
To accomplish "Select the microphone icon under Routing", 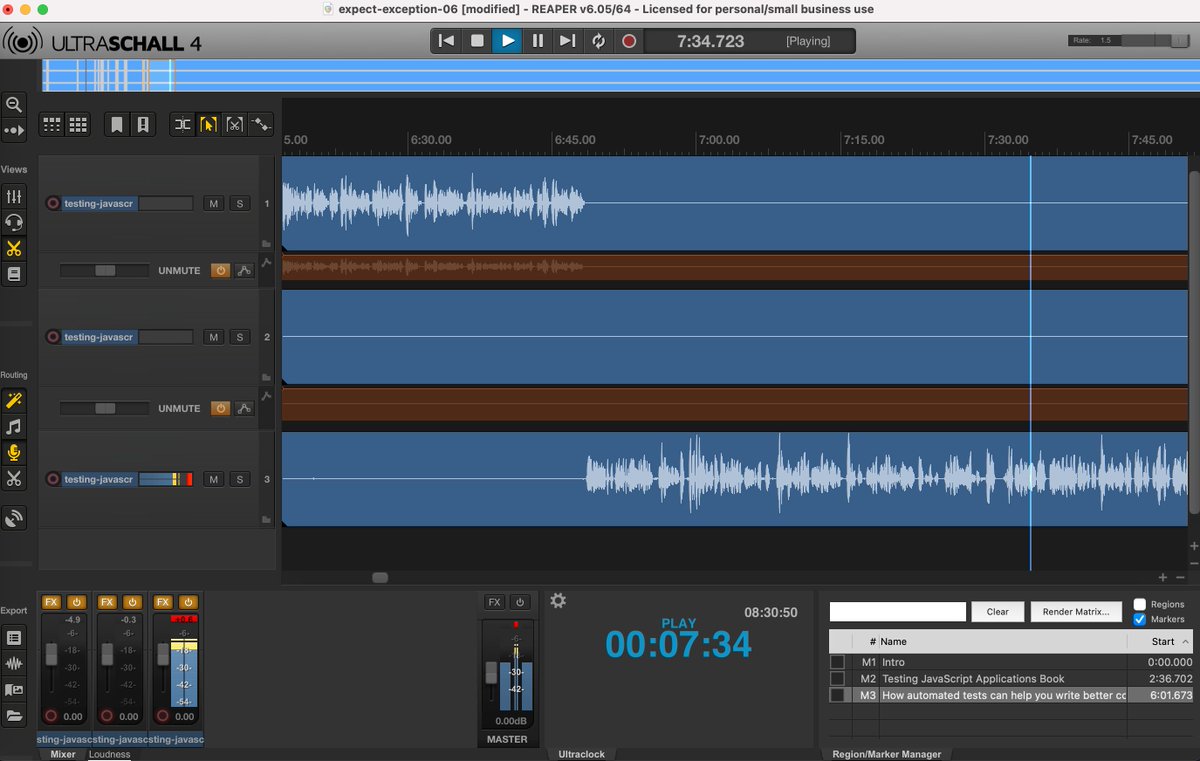I will [14, 453].
